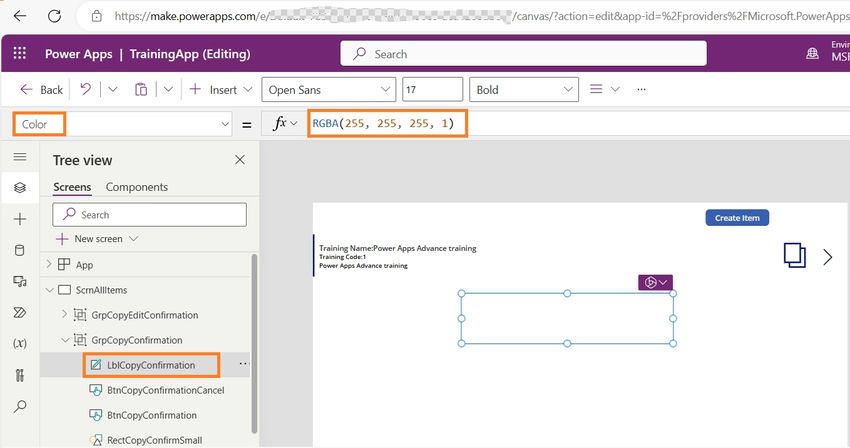
Task: Click the Training Name label text on canvas
Action: [397, 248]
